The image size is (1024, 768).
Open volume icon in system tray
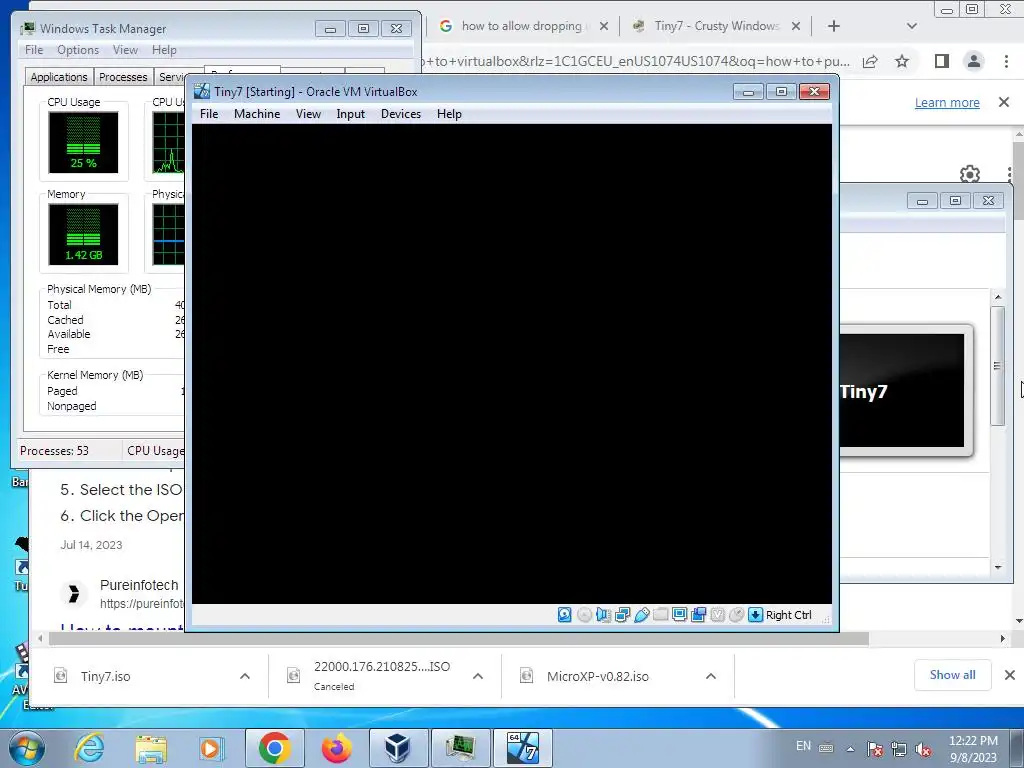point(923,749)
